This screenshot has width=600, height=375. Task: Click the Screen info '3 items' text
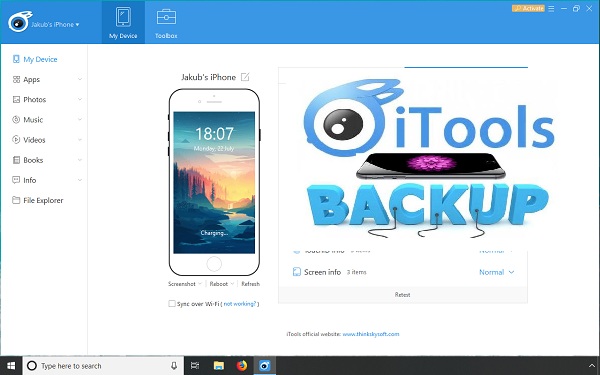357,272
